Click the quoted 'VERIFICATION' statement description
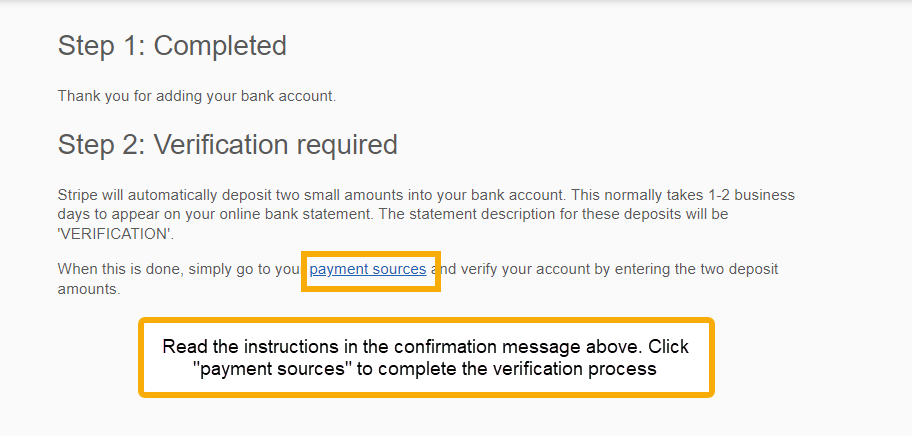Image resolution: width=912 pixels, height=436 pixels. [x=116, y=234]
